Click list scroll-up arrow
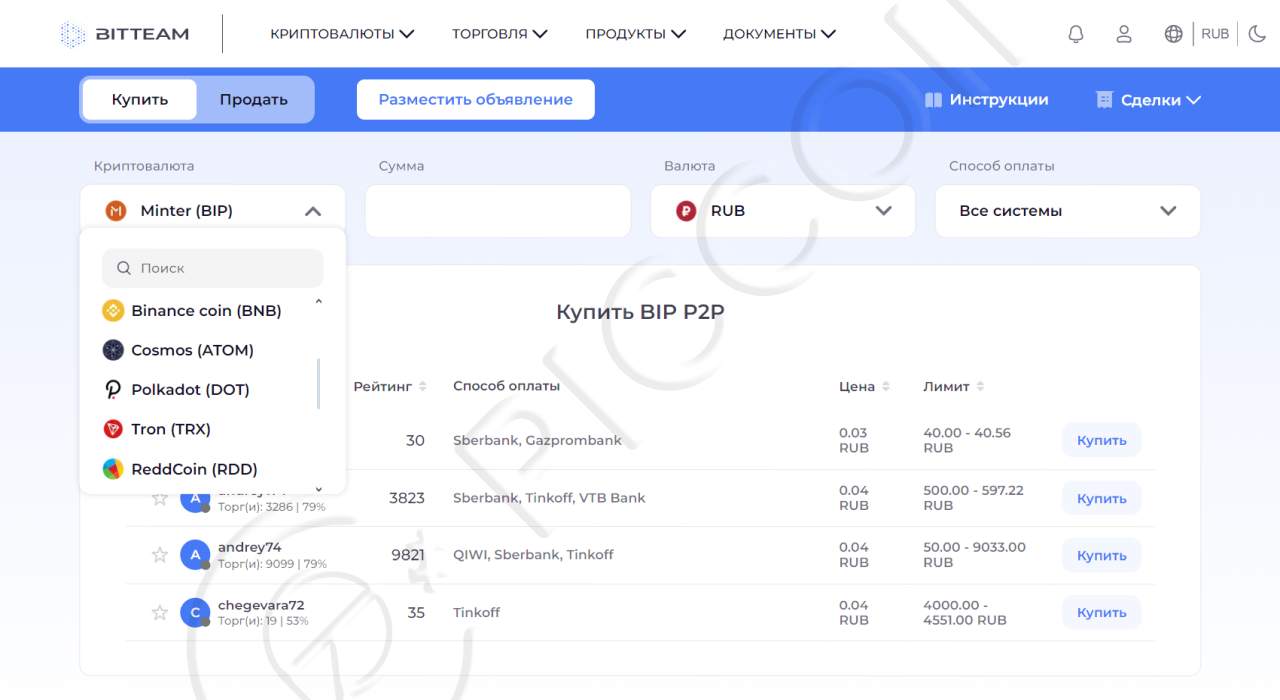 click(x=319, y=301)
